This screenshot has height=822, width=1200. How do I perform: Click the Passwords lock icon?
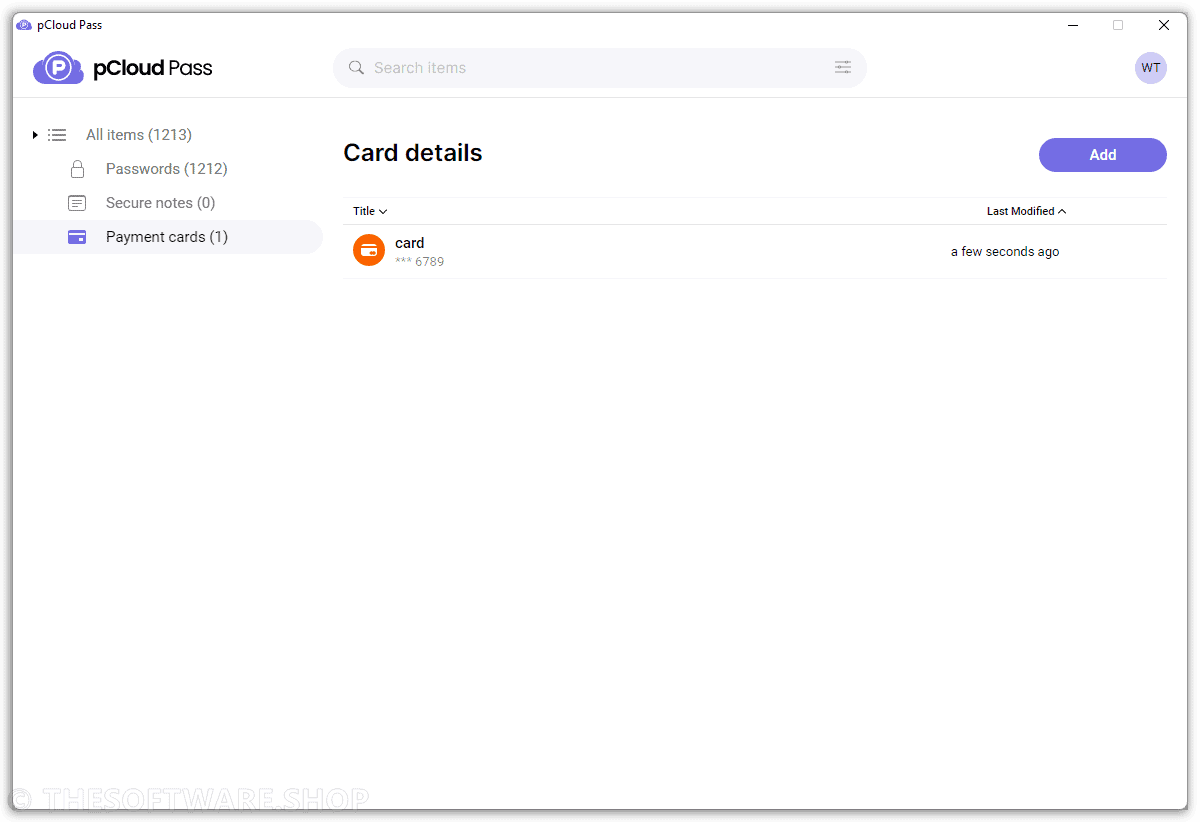tap(77, 169)
